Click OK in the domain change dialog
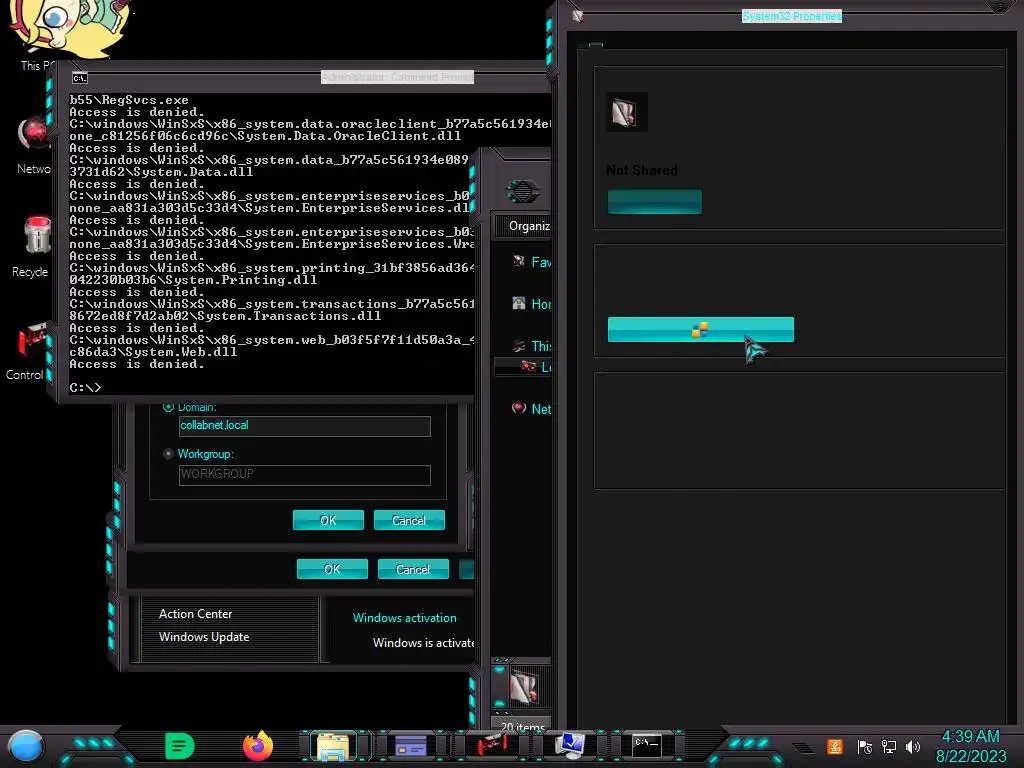The image size is (1024, 768). [328, 520]
